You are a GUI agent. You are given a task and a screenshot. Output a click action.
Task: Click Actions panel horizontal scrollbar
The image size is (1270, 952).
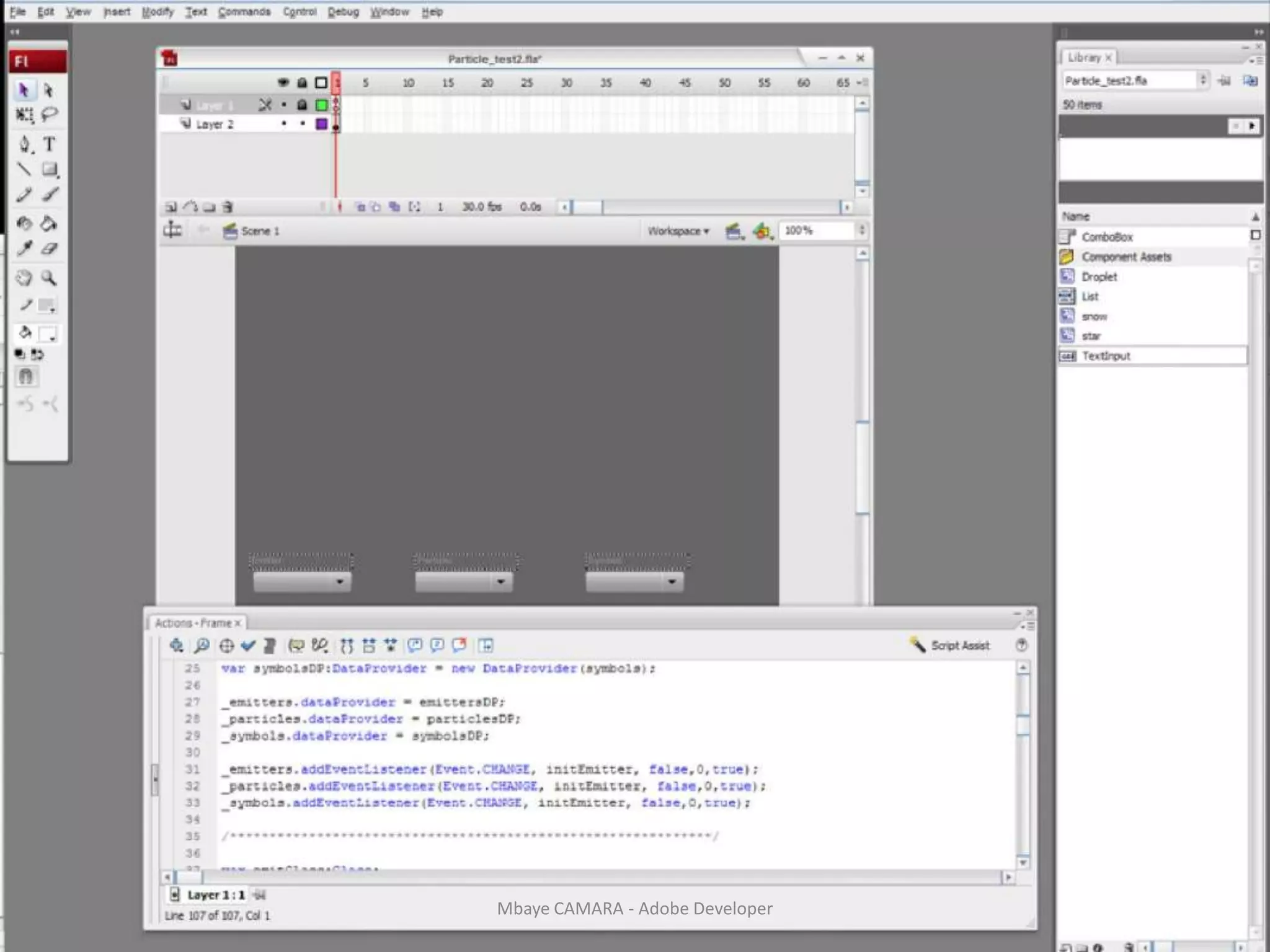[587, 878]
